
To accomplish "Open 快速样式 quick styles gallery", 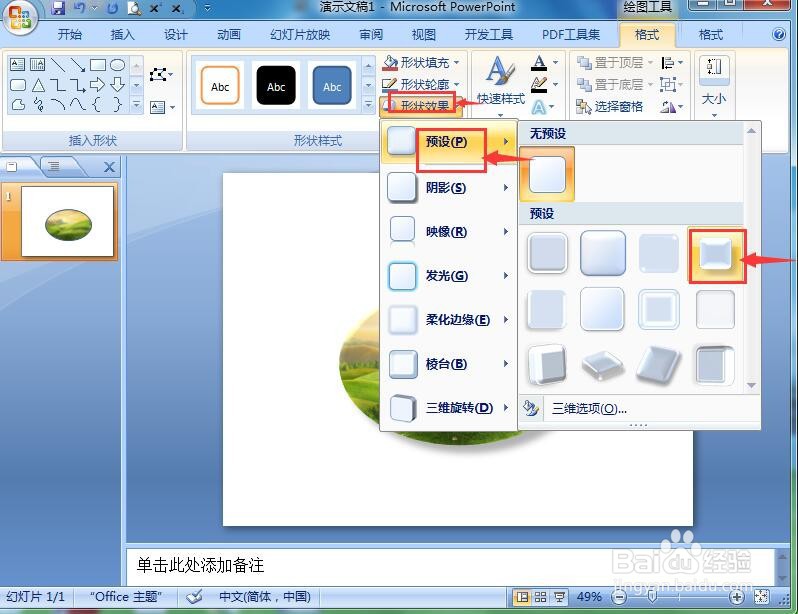I will click(x=500, y=86).
